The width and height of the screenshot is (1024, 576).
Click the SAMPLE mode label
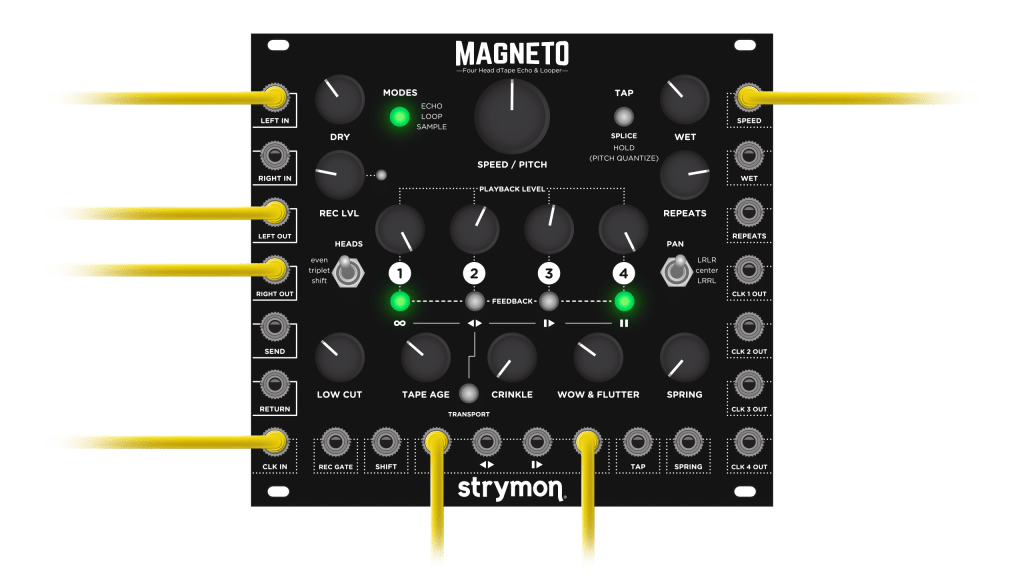tap(432, 127)
